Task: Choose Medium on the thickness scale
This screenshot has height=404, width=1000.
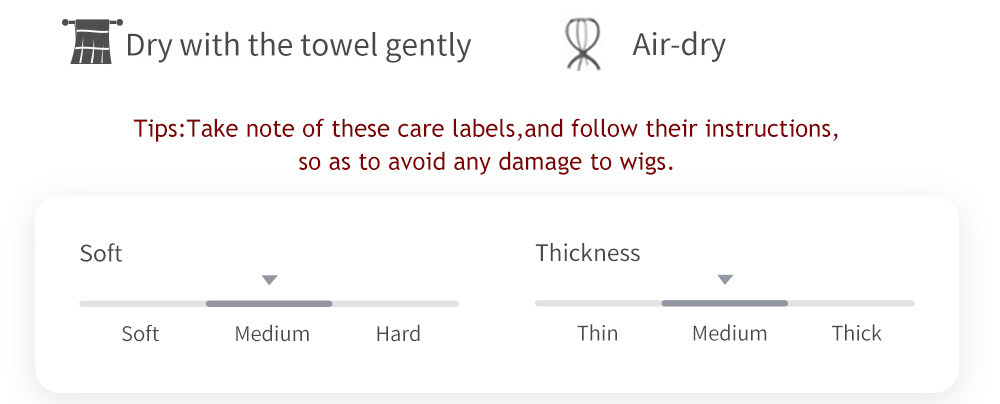Action: [730, 333]
